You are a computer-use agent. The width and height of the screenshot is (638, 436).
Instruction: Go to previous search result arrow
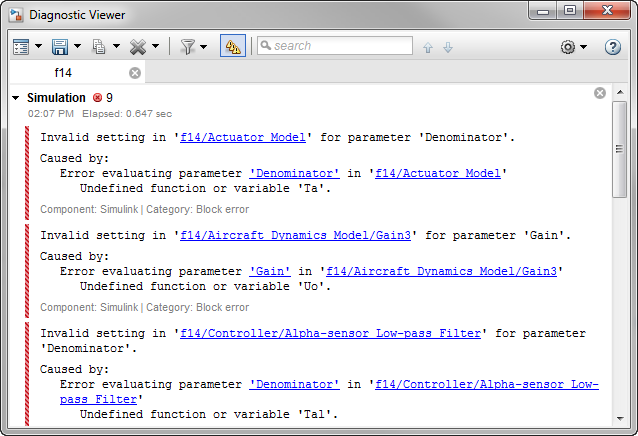(428, 47)
